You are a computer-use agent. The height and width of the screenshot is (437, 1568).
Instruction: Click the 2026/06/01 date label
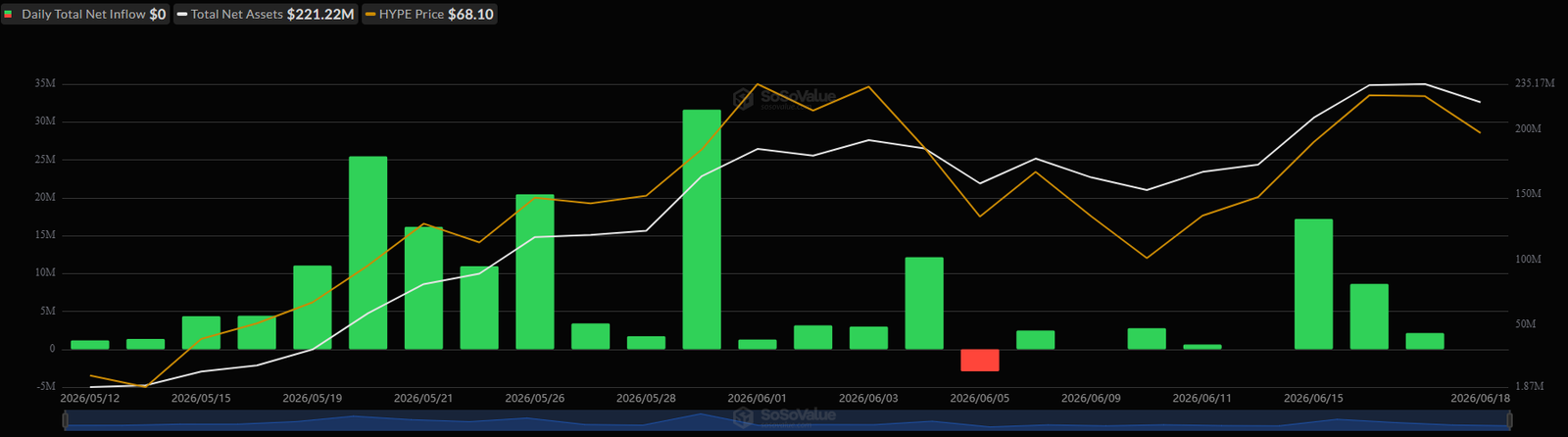[758, 399]
